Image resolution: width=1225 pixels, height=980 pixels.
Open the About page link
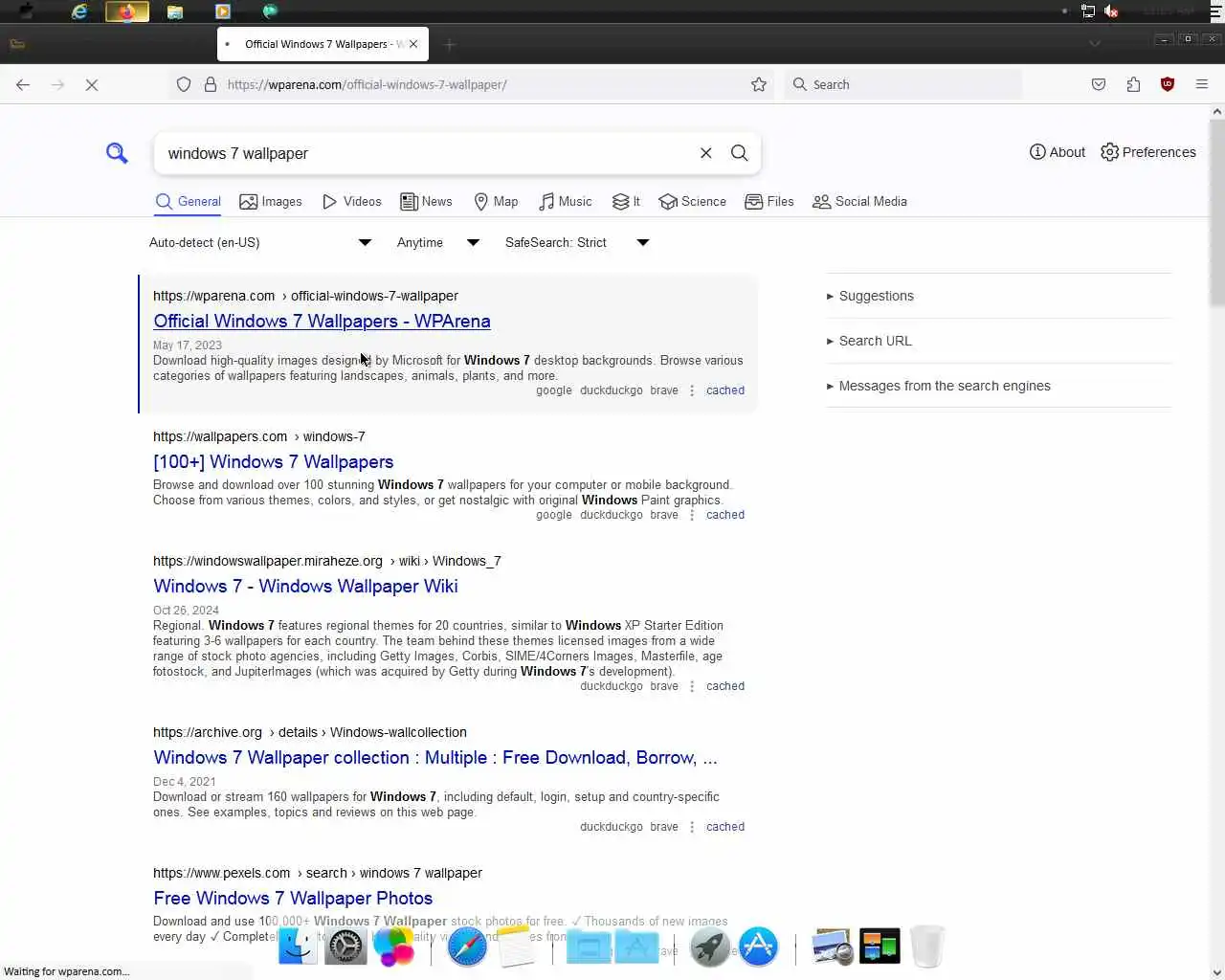(1058, 152)
